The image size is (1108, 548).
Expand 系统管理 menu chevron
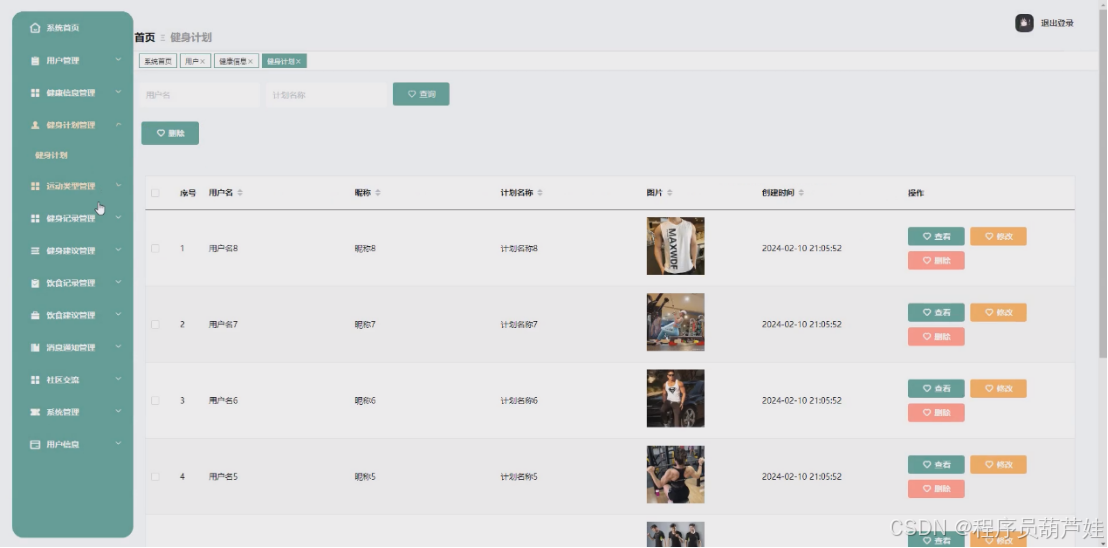tap(119, 412)
